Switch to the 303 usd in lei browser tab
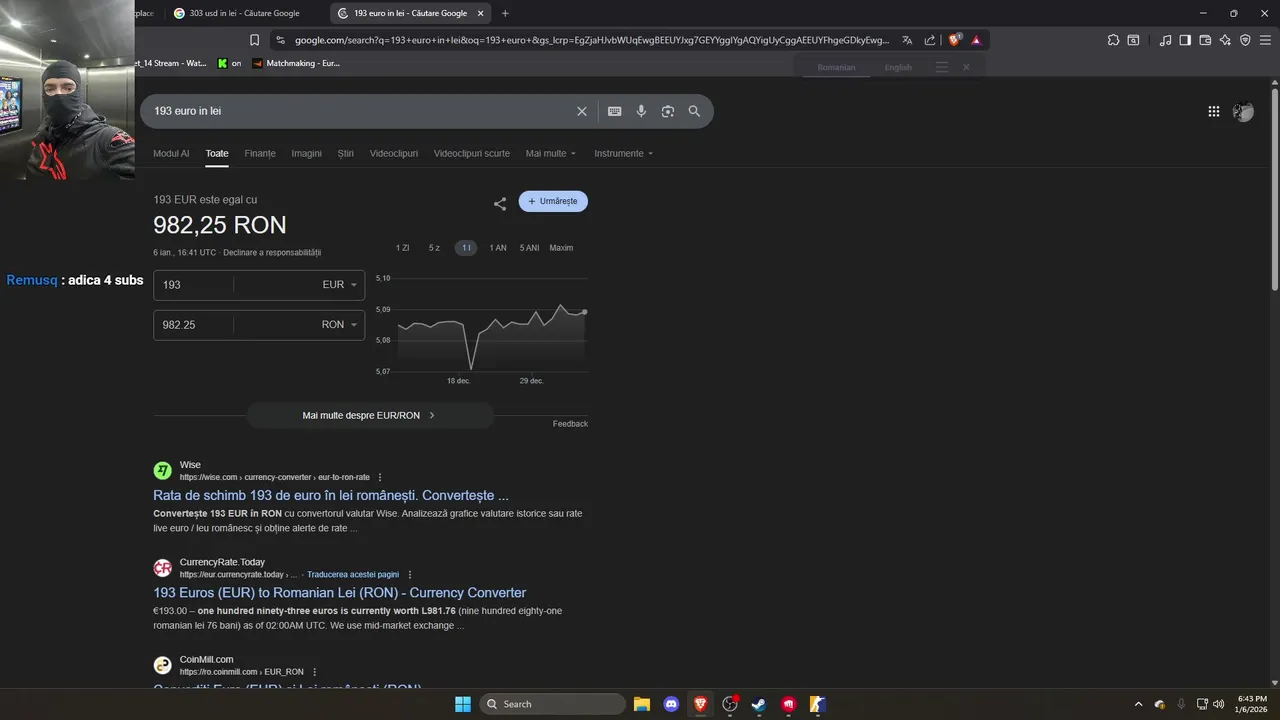This screenshot has height=720, width=1280. click(x=243, y=13)
